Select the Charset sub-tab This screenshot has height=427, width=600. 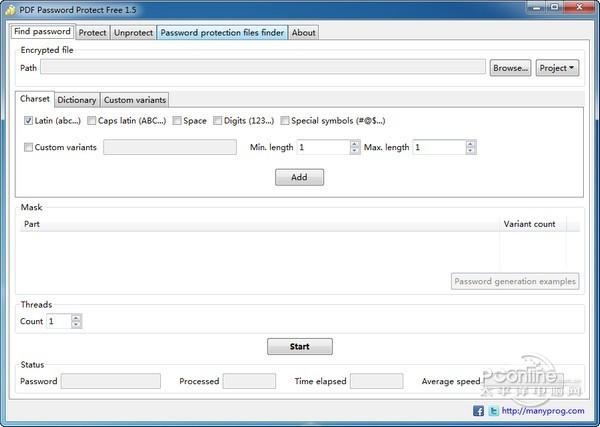pyautogui.click(x=35, y=99)
